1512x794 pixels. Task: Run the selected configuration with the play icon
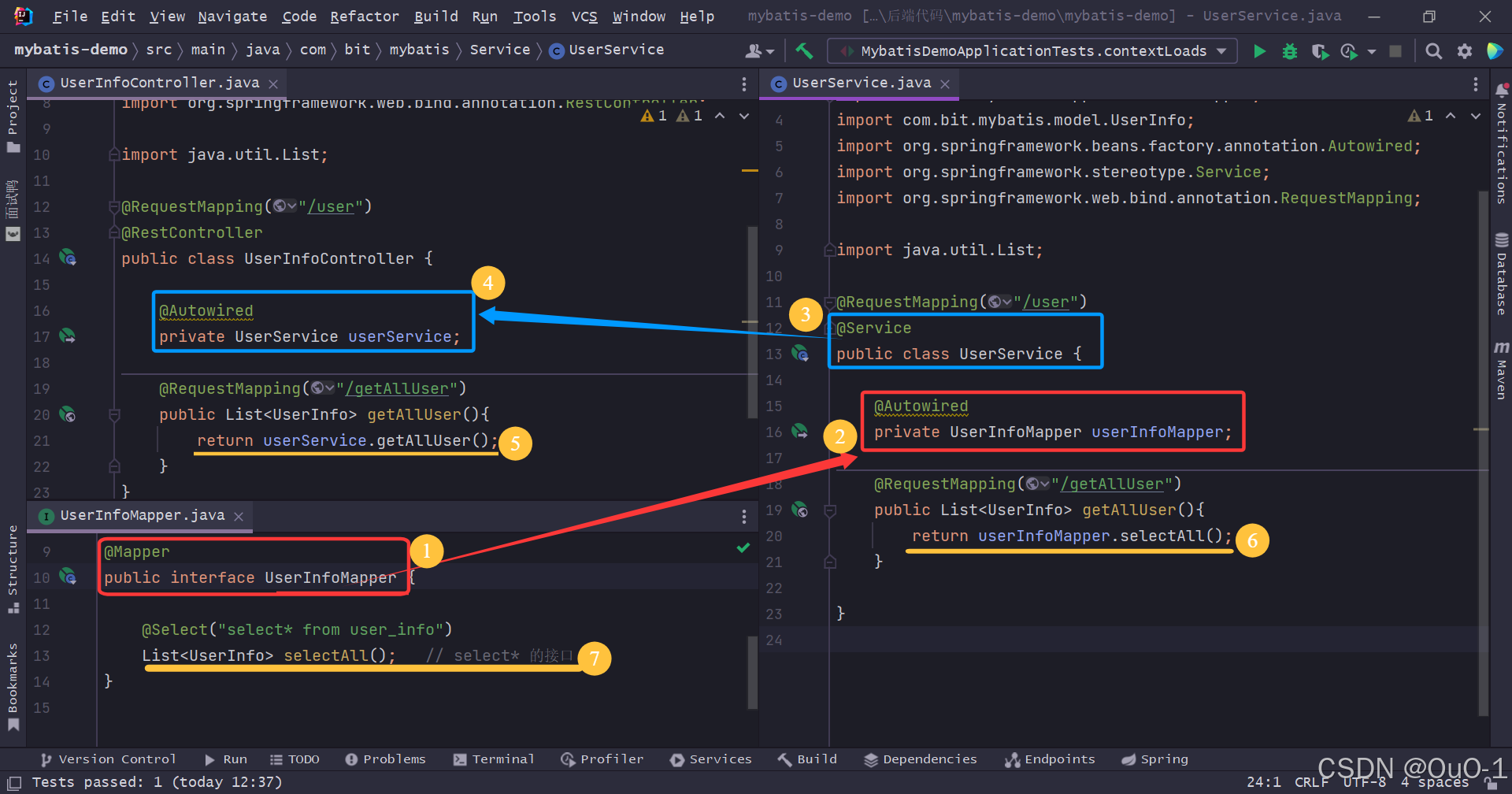tap(1259, 51)
